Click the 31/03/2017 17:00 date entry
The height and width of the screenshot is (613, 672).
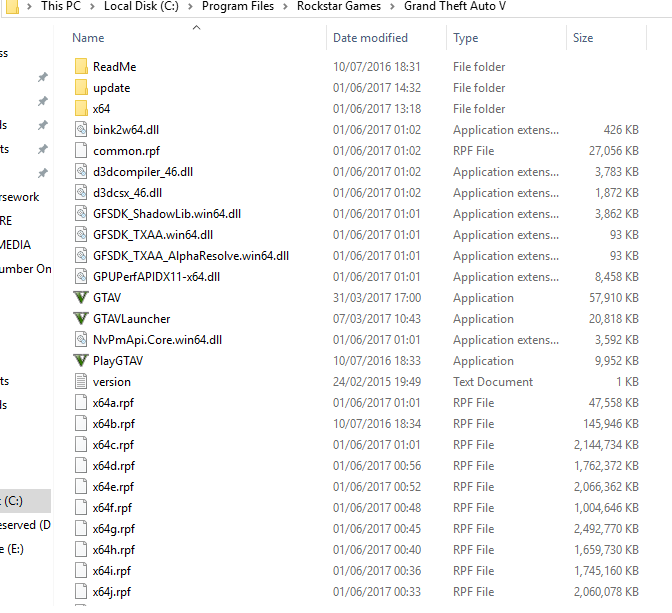pyautogui.click(x=377, y=297)
